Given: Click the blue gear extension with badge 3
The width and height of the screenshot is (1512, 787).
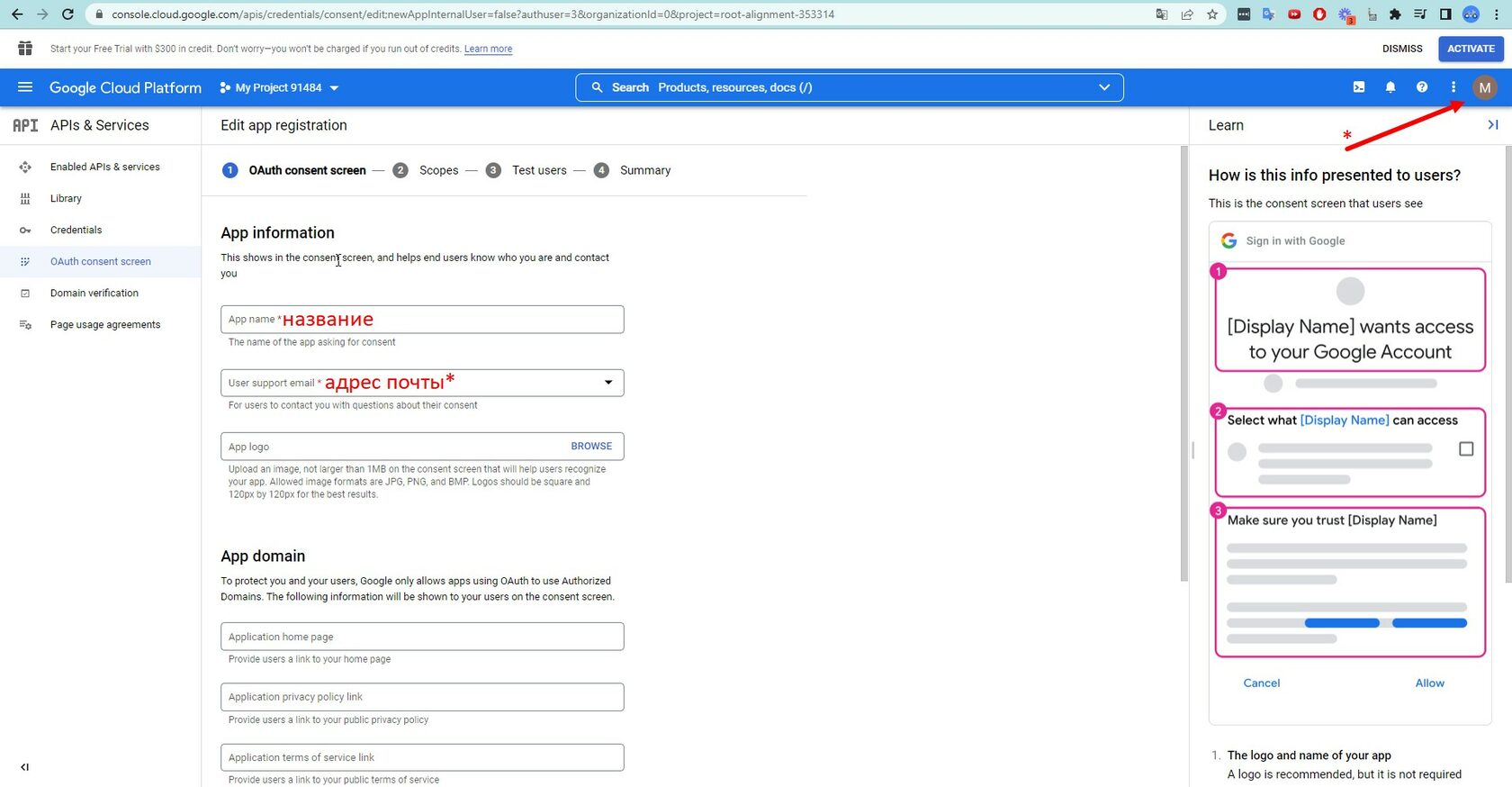Looking at the screenshot, I should point(1345,15).
